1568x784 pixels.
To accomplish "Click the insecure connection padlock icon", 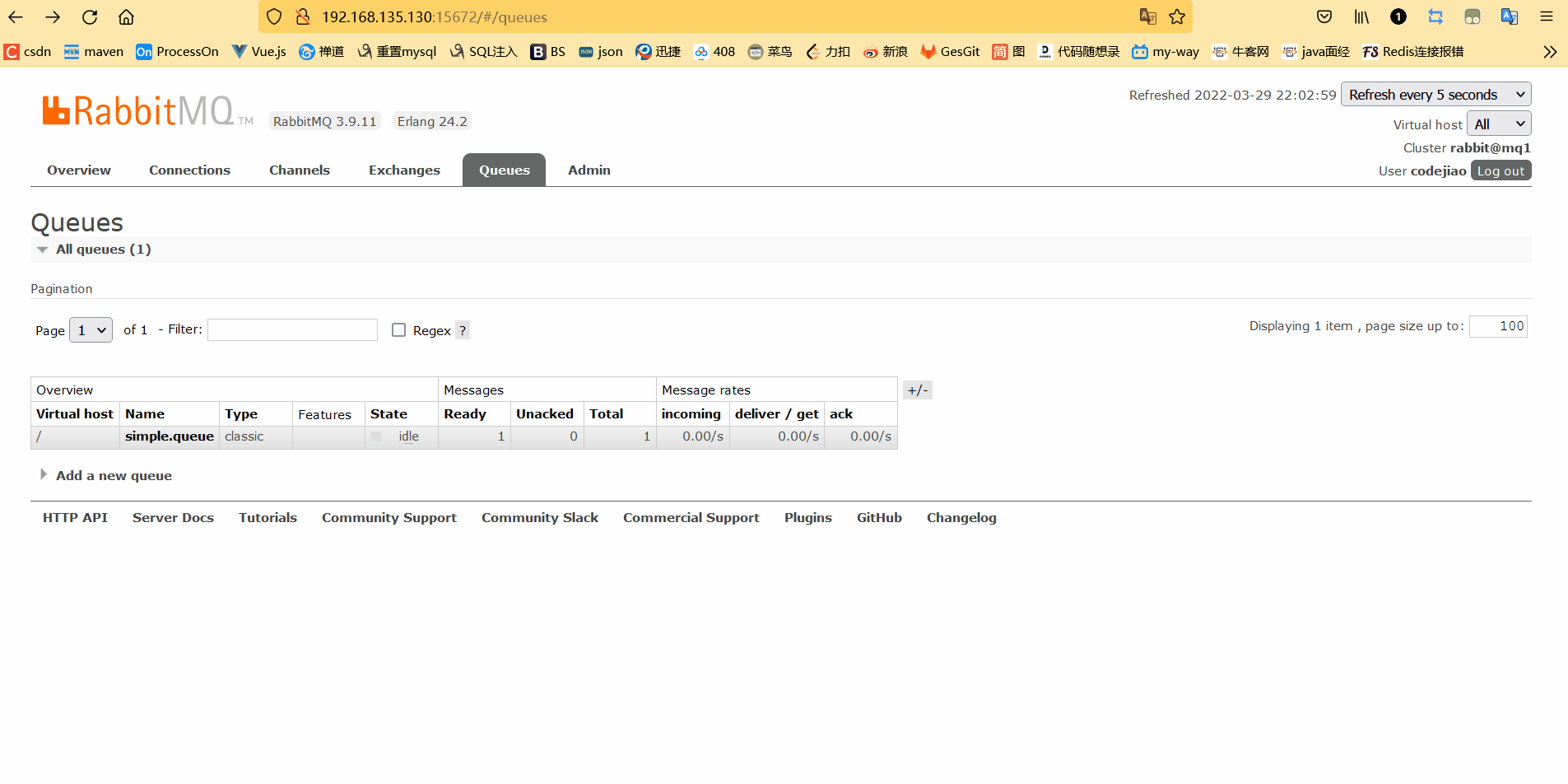I will click(x=302, y=16).
